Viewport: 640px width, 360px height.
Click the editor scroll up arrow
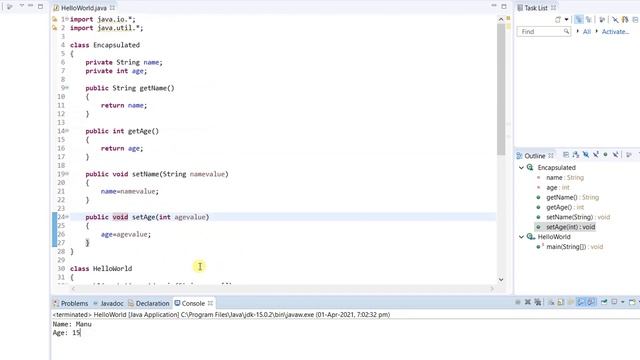501,19
